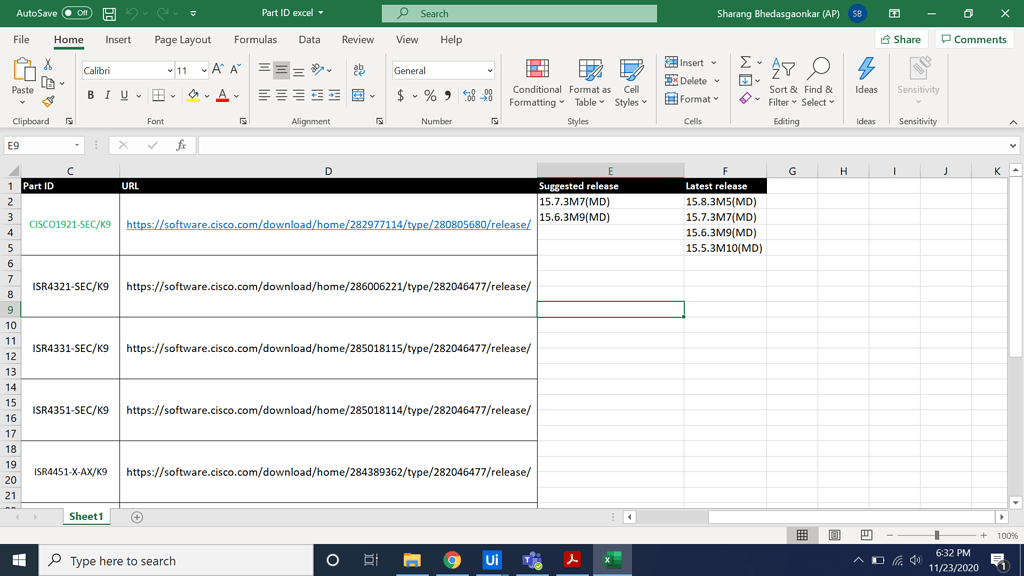
Task: Open the Review ribbon tab
Action: [x=357, y=39]
